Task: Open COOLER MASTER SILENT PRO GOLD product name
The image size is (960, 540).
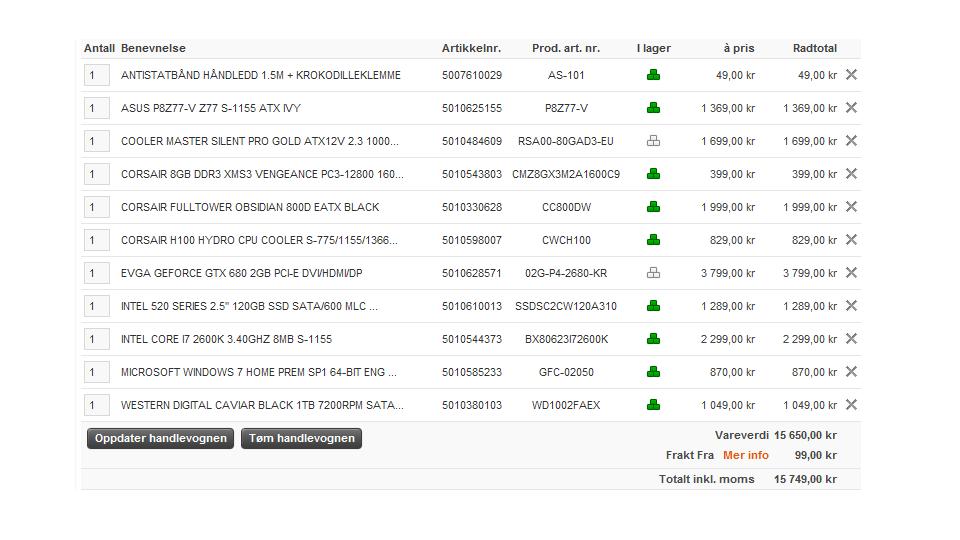Action: [x=260, y=141]
